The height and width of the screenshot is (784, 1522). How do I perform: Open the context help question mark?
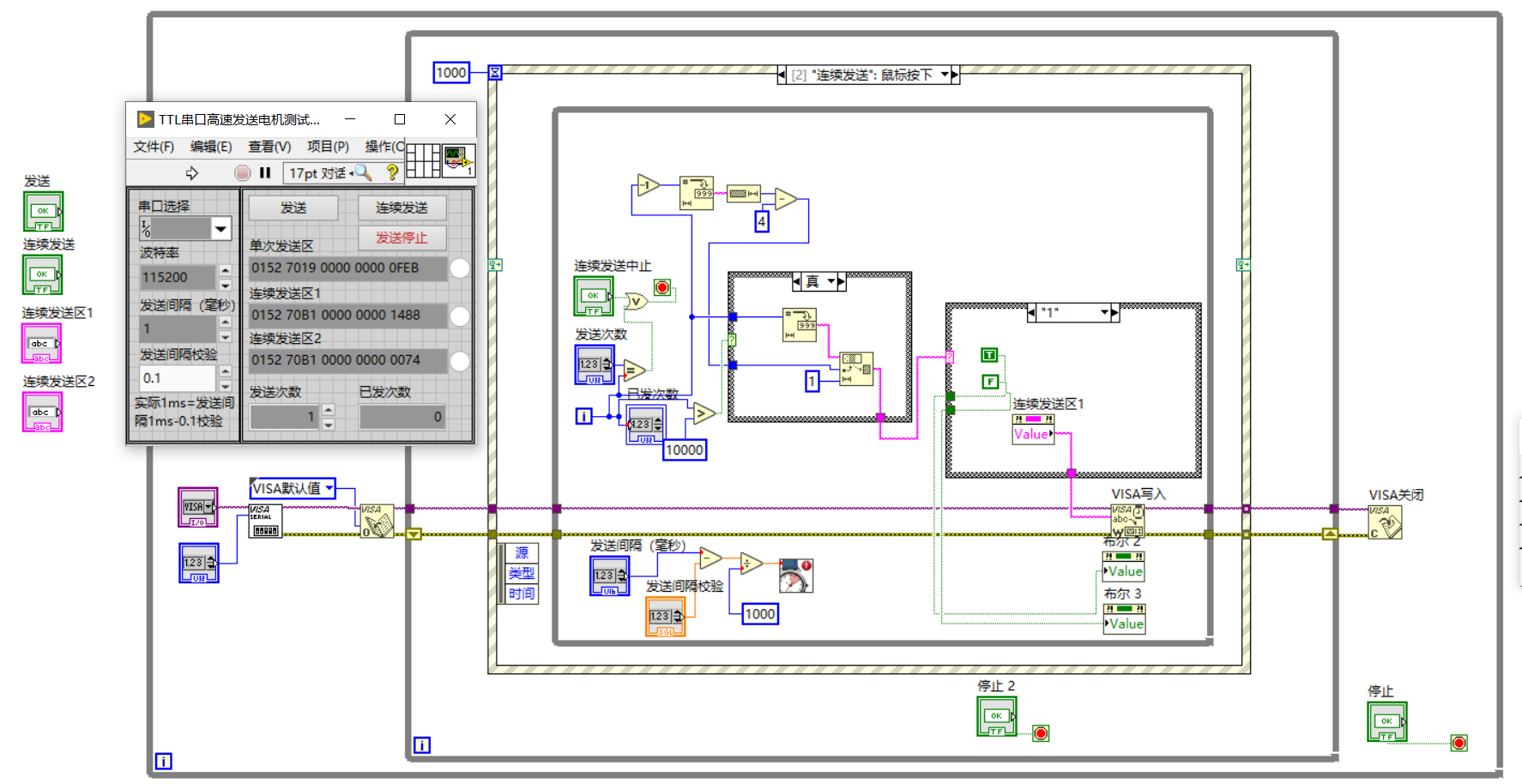pos(392,172)
